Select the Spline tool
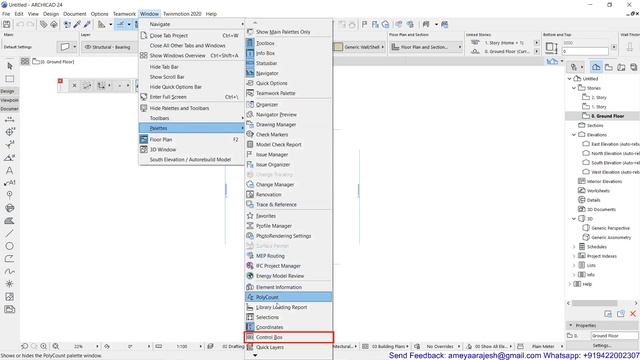This screenshot has height=360, width=640. (9, 271)
